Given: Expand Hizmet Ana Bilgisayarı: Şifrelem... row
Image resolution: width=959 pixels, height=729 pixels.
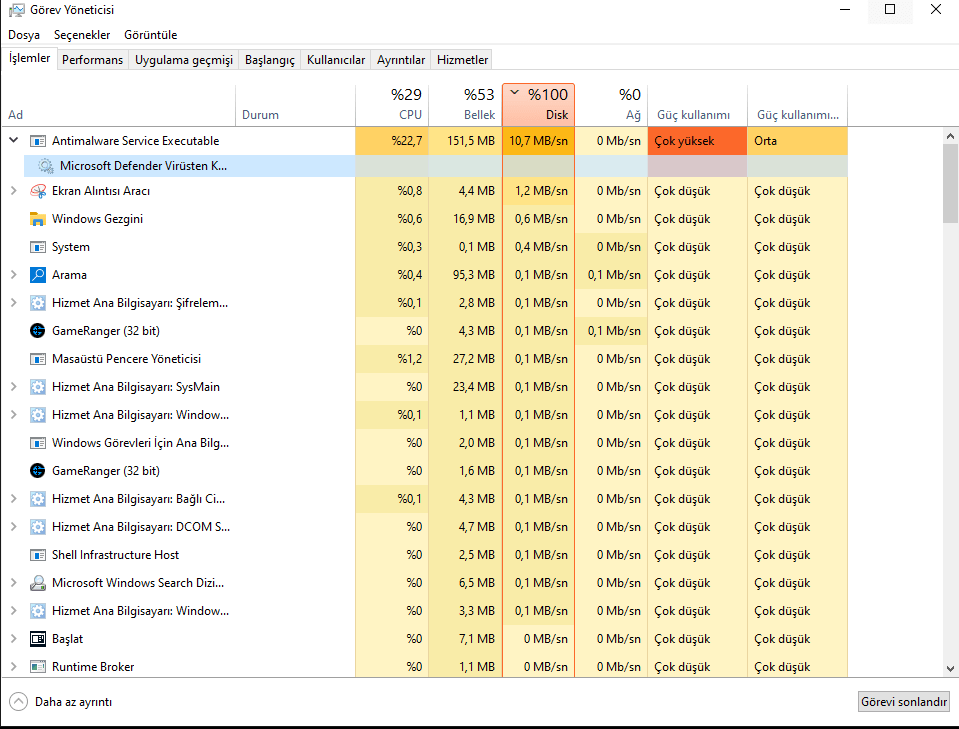Looking at the screenshot, I should 13,303.
